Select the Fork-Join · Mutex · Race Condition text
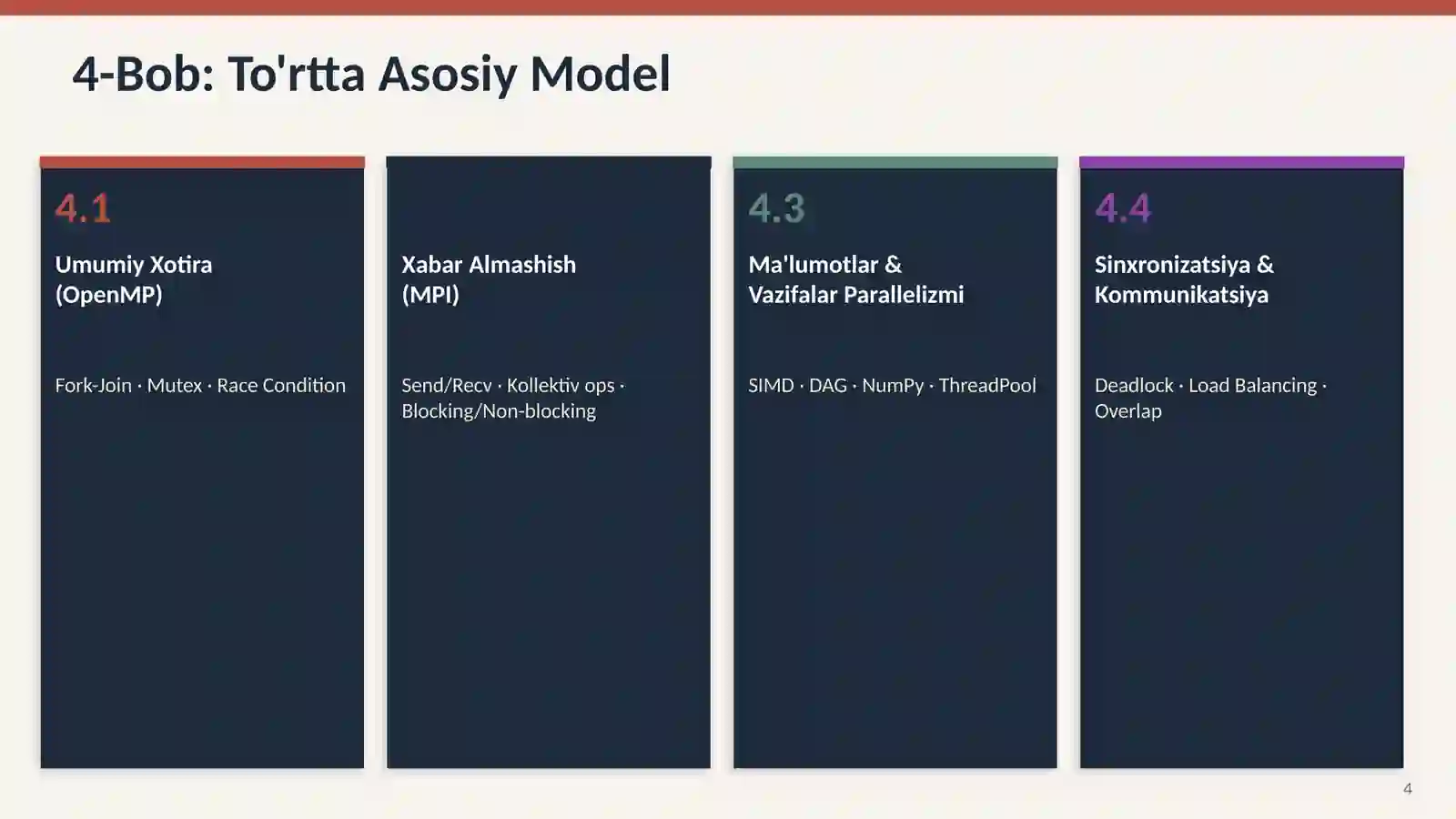Screen dimensions: 1456x819 click(200, 385)
